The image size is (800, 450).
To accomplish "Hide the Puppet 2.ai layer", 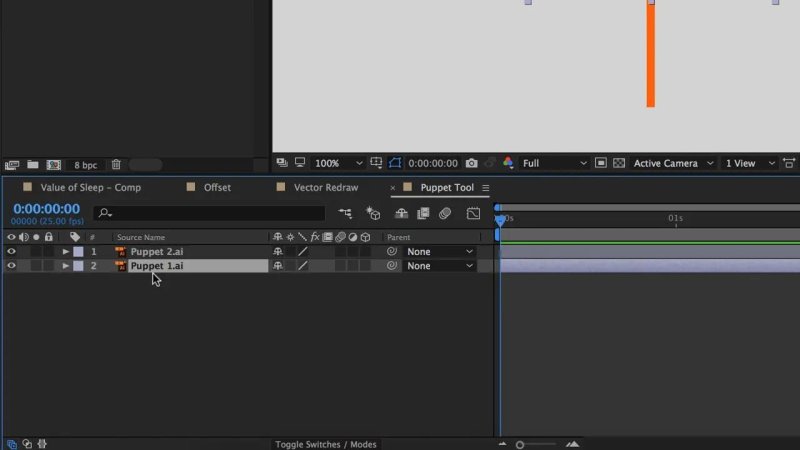I will [x=11, y=252].
